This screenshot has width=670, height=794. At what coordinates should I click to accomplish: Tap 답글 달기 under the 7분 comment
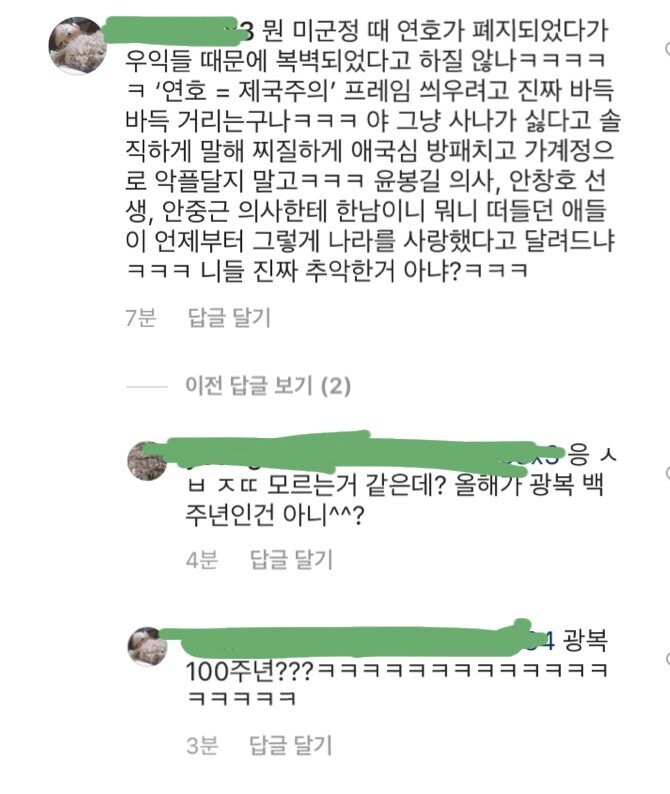pos(229,317)
